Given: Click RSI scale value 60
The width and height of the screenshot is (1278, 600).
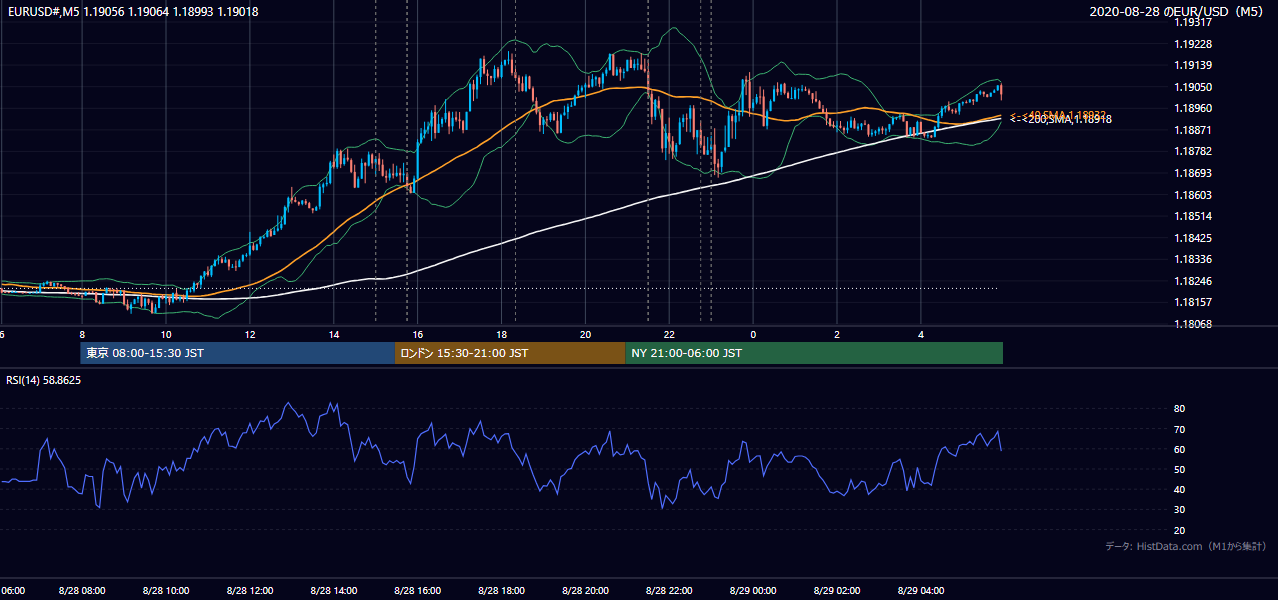Looking at the screenshot, I should coord(1179,449).
